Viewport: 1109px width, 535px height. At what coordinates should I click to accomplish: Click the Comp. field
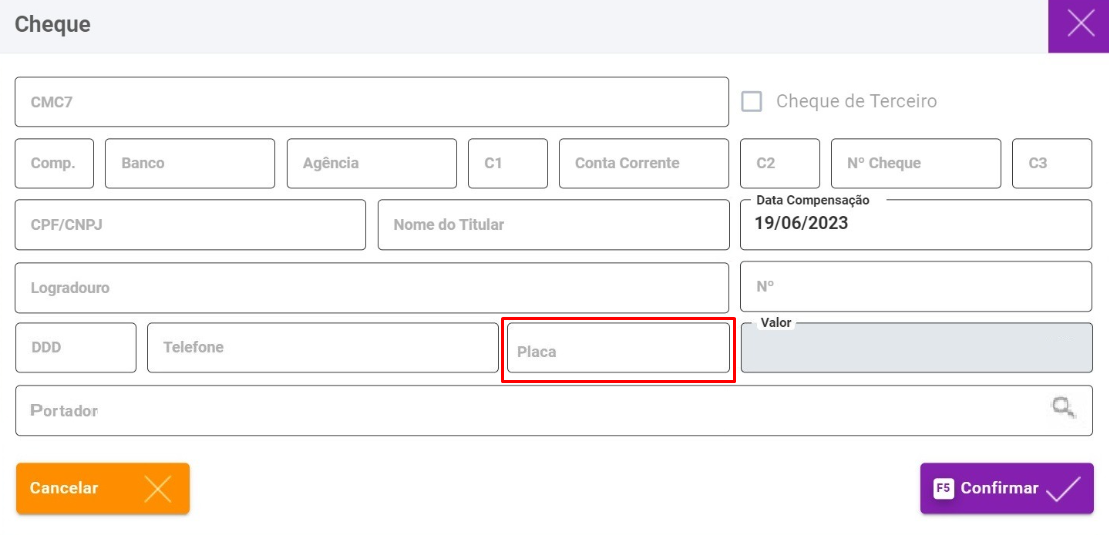(54, 163)
